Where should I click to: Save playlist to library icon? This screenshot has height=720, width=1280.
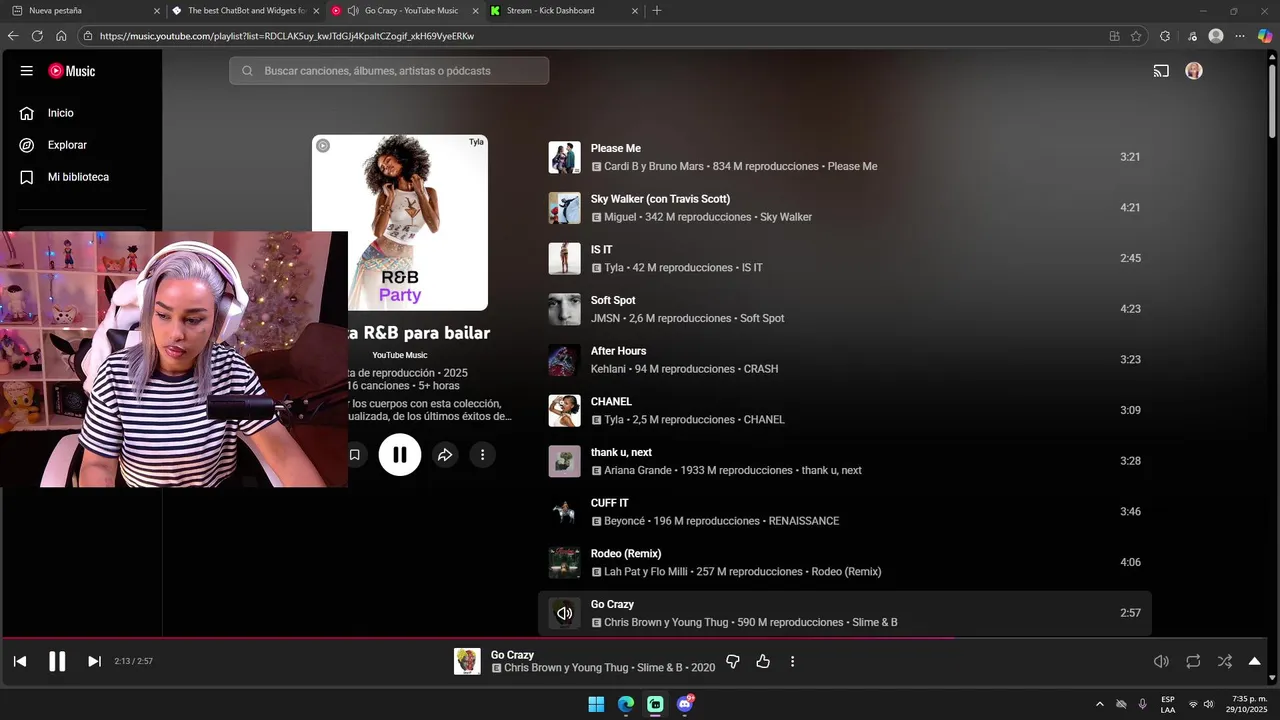[355, 455]
